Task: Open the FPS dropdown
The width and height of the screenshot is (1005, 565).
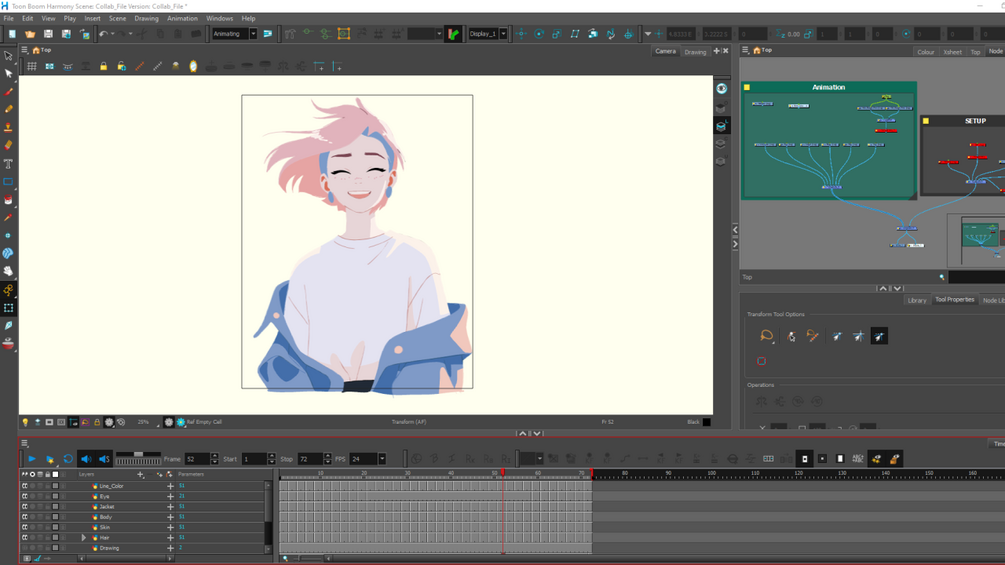Action: point(382,459)
